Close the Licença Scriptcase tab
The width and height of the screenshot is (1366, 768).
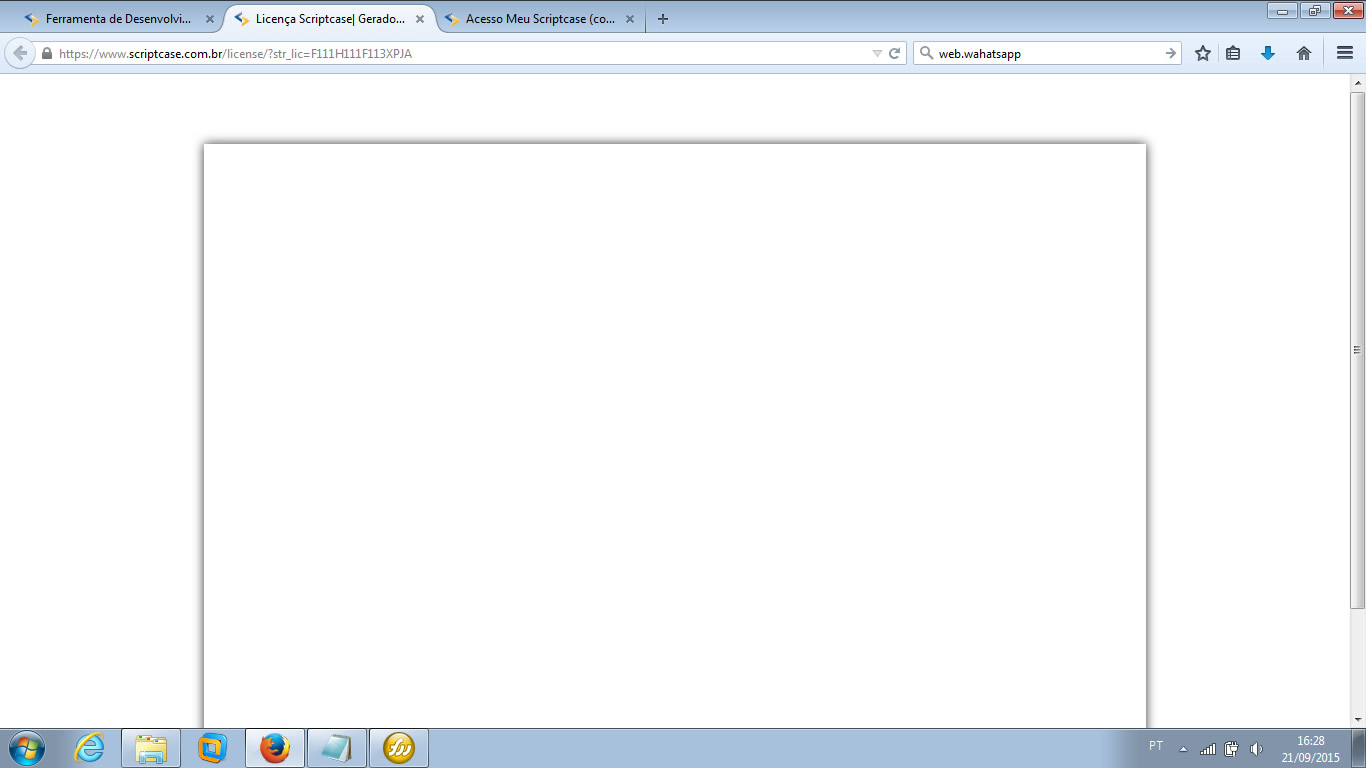420,19
